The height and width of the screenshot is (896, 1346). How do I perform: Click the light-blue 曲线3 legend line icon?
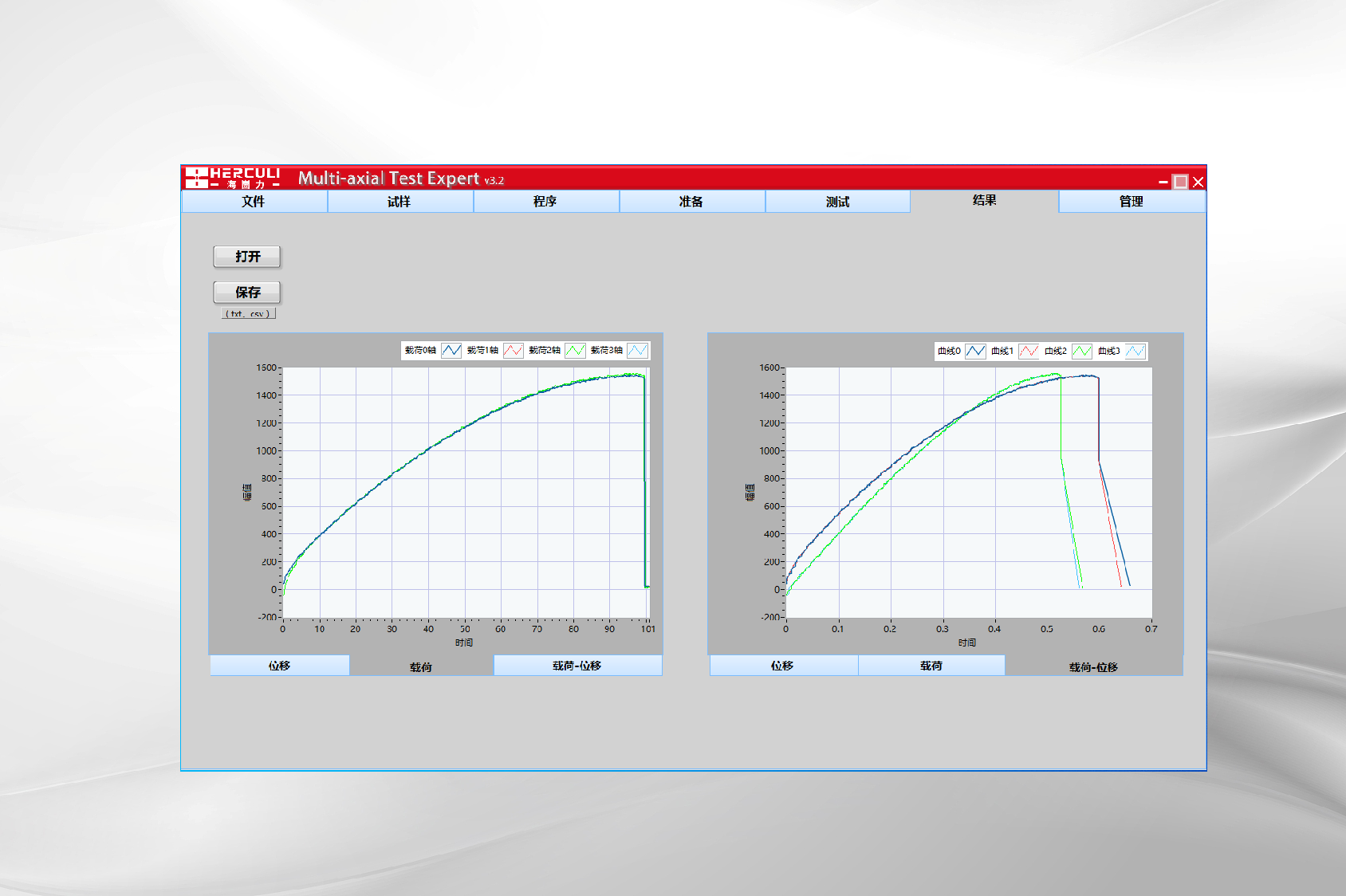coord(1135,352)
